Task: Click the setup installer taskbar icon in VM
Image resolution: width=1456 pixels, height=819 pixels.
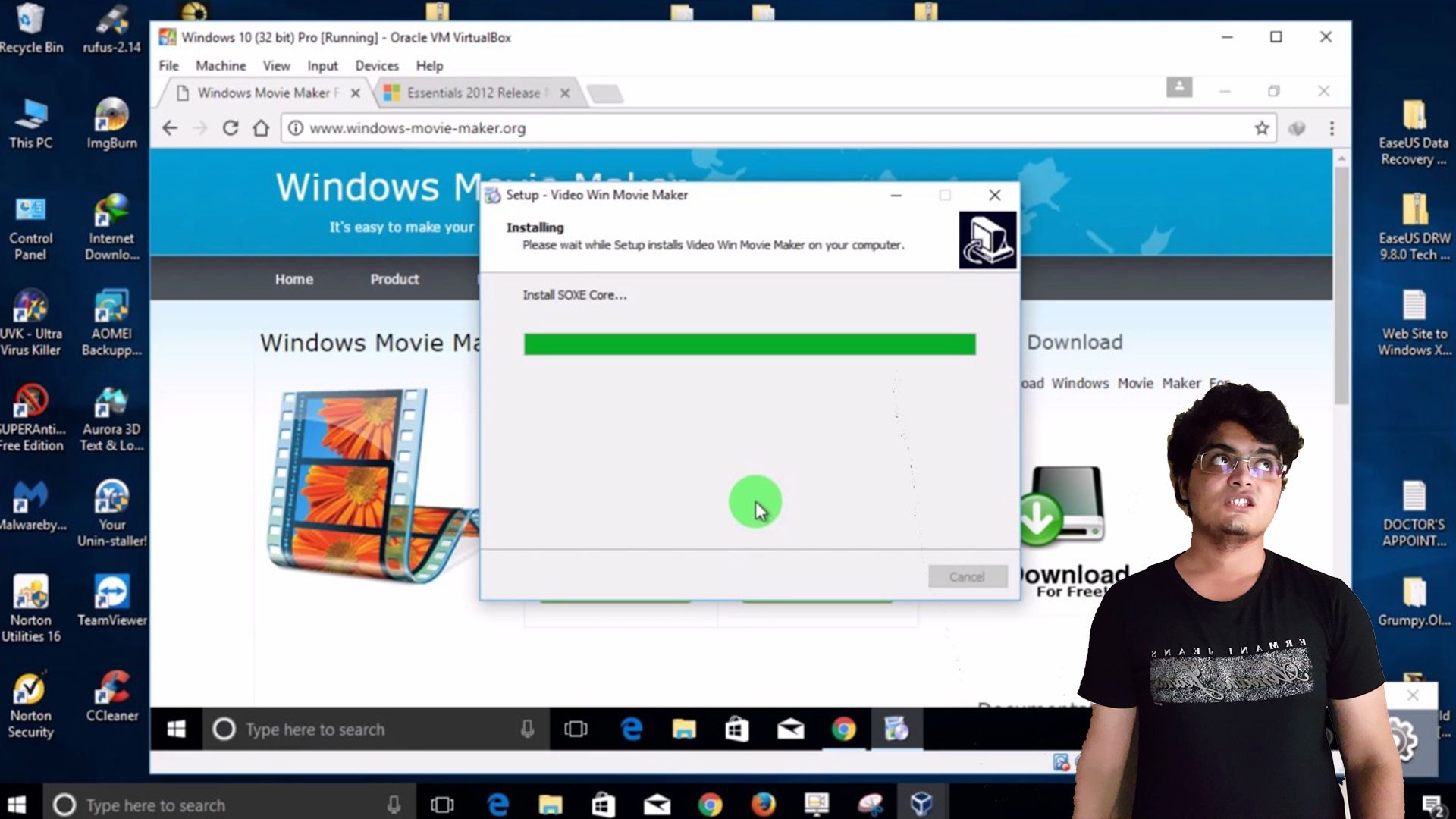Action: click(x=896, y=729)
